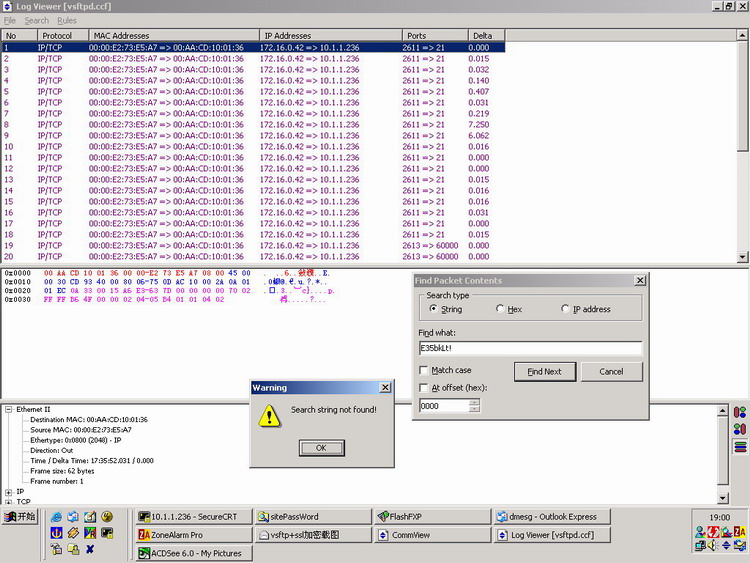The width and height of the screenshot is (750, 563).
Task: Select the left-side pane layout icon
Action: coord(740,412)
